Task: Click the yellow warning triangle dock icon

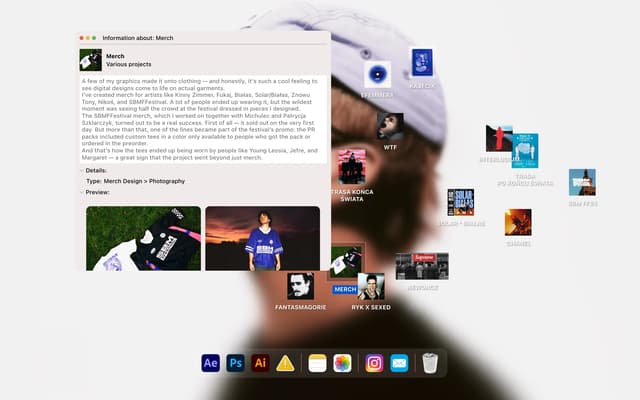Action: click(285, 363)
